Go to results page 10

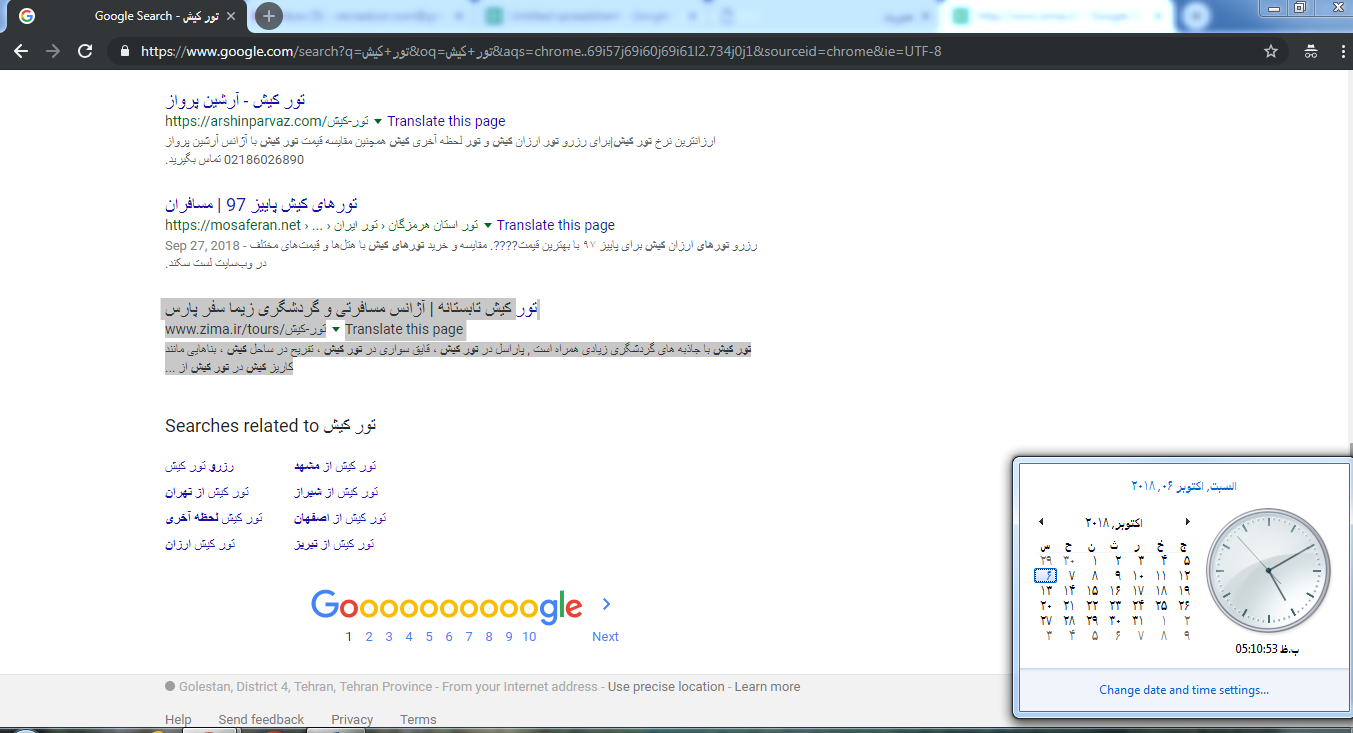[529, 636]
